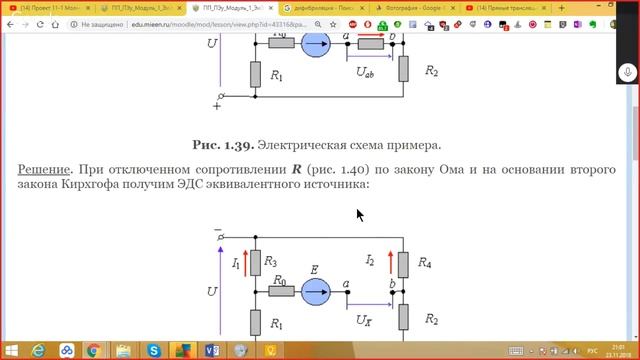Open File Explorer from taskbar
640x360 pixels.
click(123, 351)
